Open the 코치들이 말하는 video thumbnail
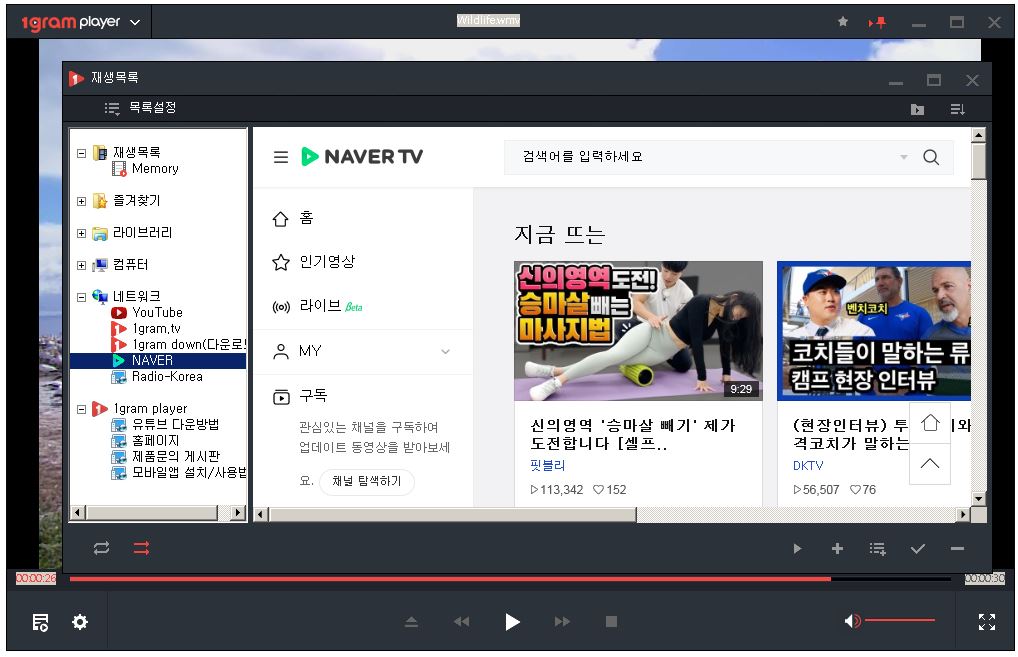 (874, 331)
